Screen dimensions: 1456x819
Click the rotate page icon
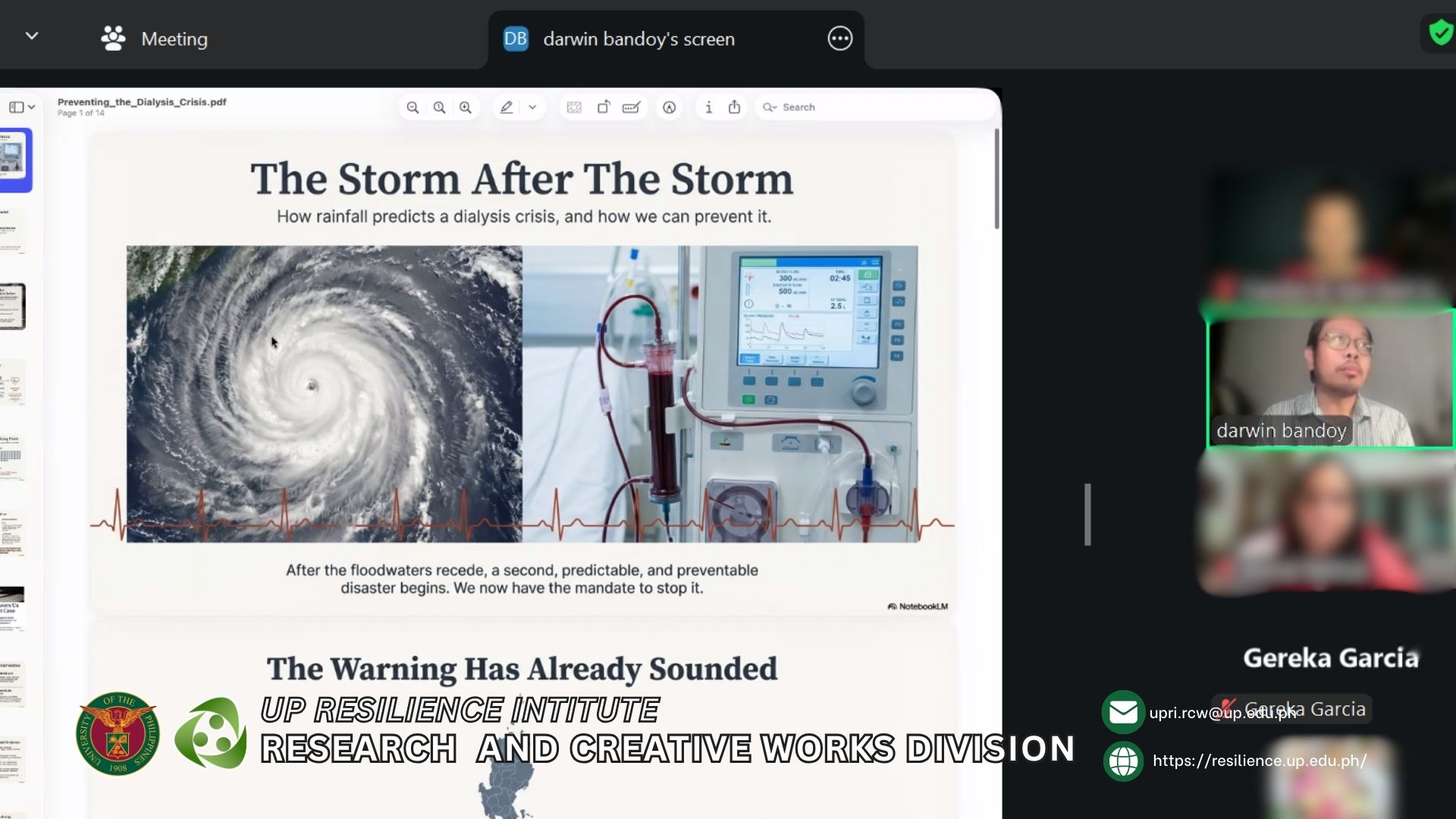pos(604,108)
